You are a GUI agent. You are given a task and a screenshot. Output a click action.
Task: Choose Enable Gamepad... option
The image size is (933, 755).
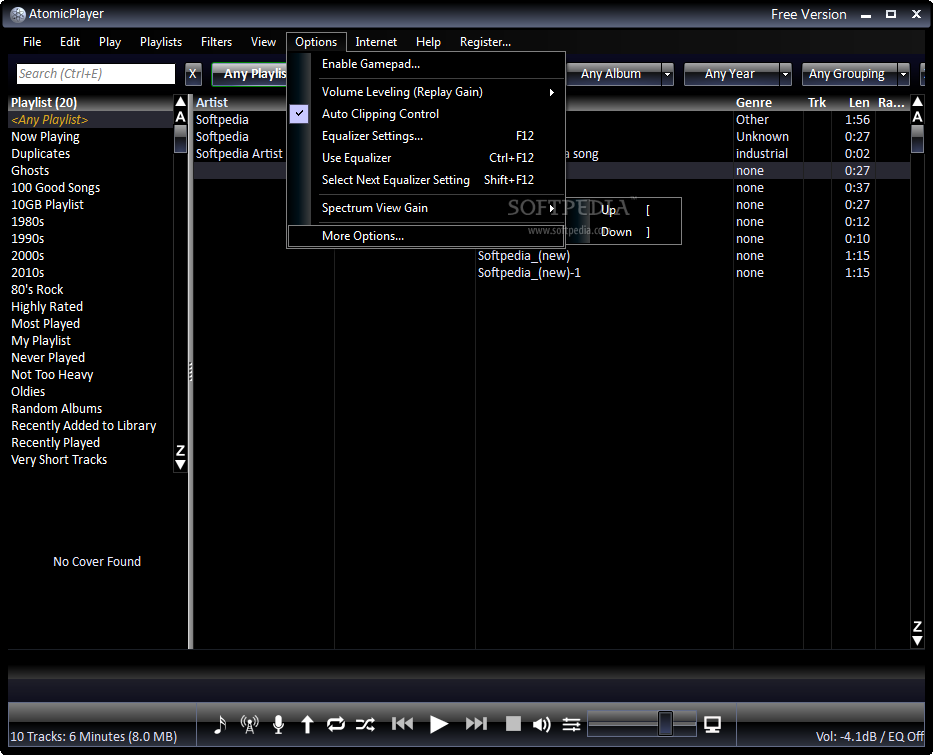pos(426,64)
